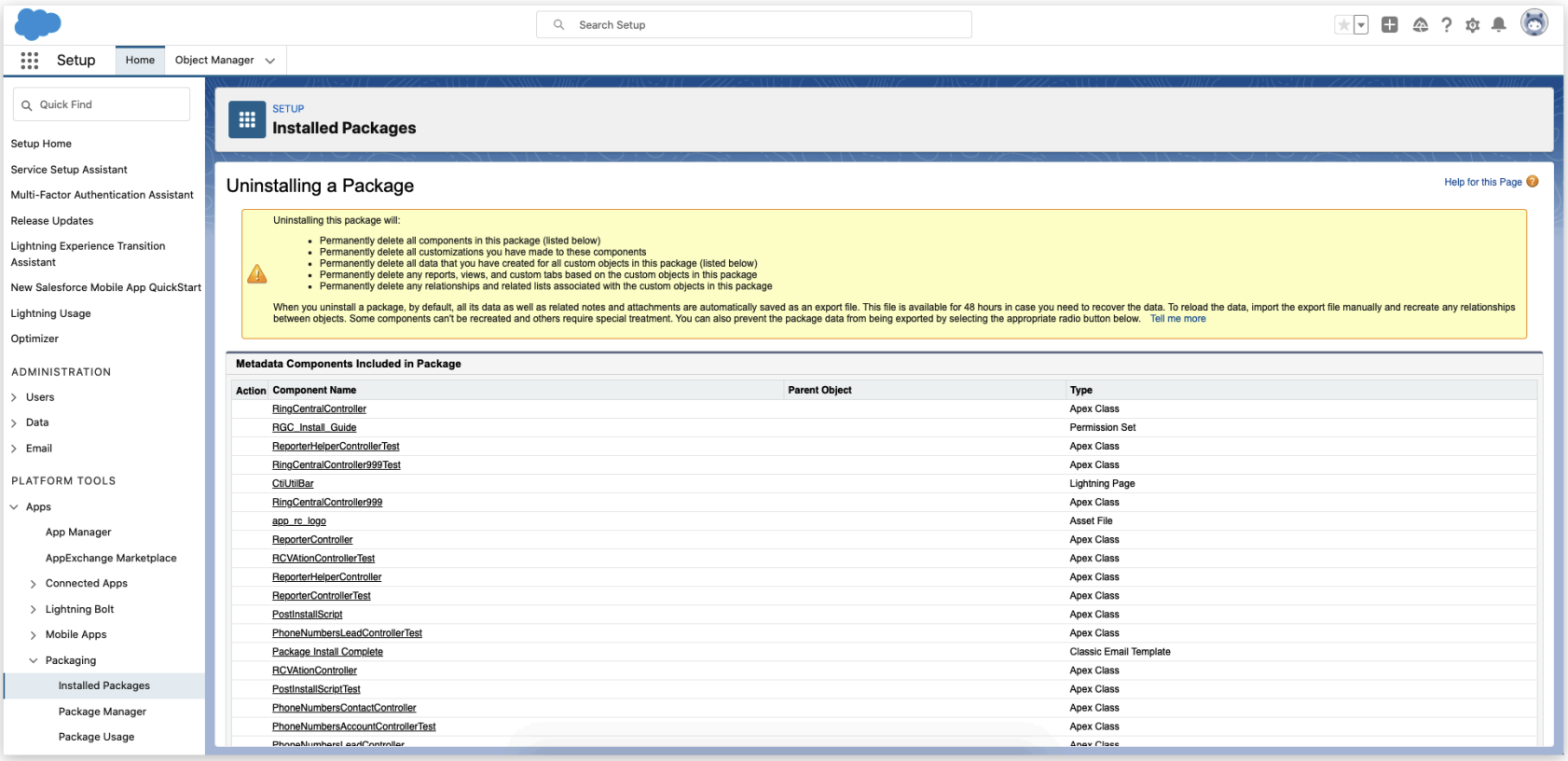Open Lightning Usage in sidebar
This screenshot has height=761, width=1568.
tap(51, 313)
